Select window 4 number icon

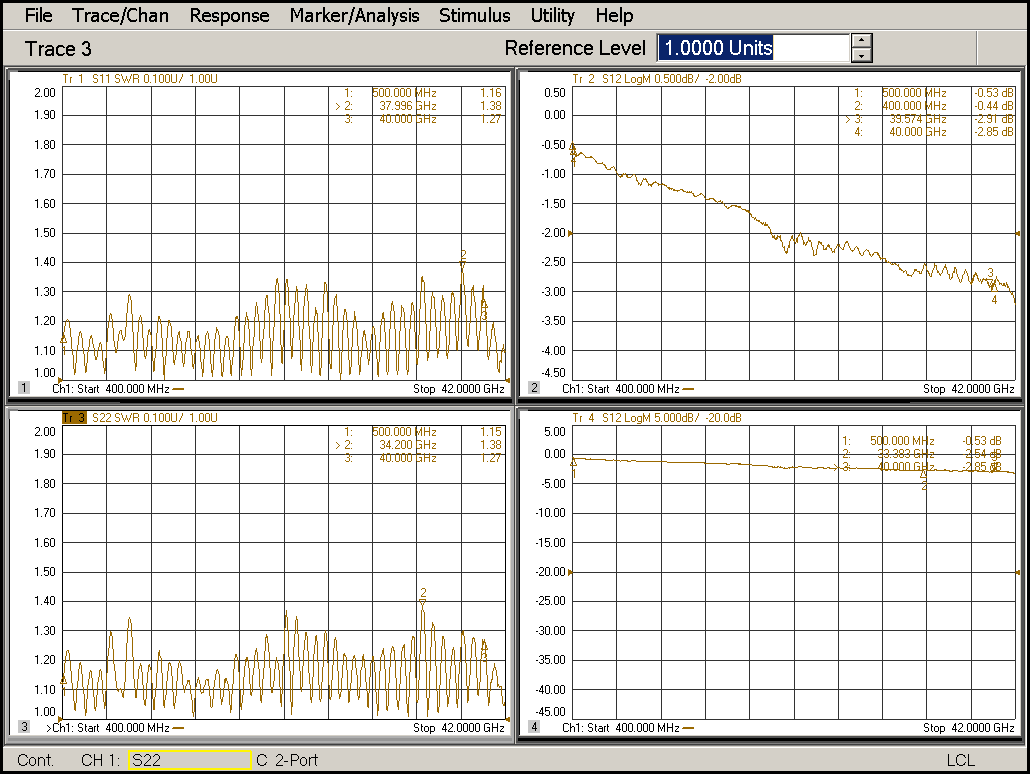[x=534, y=727]
